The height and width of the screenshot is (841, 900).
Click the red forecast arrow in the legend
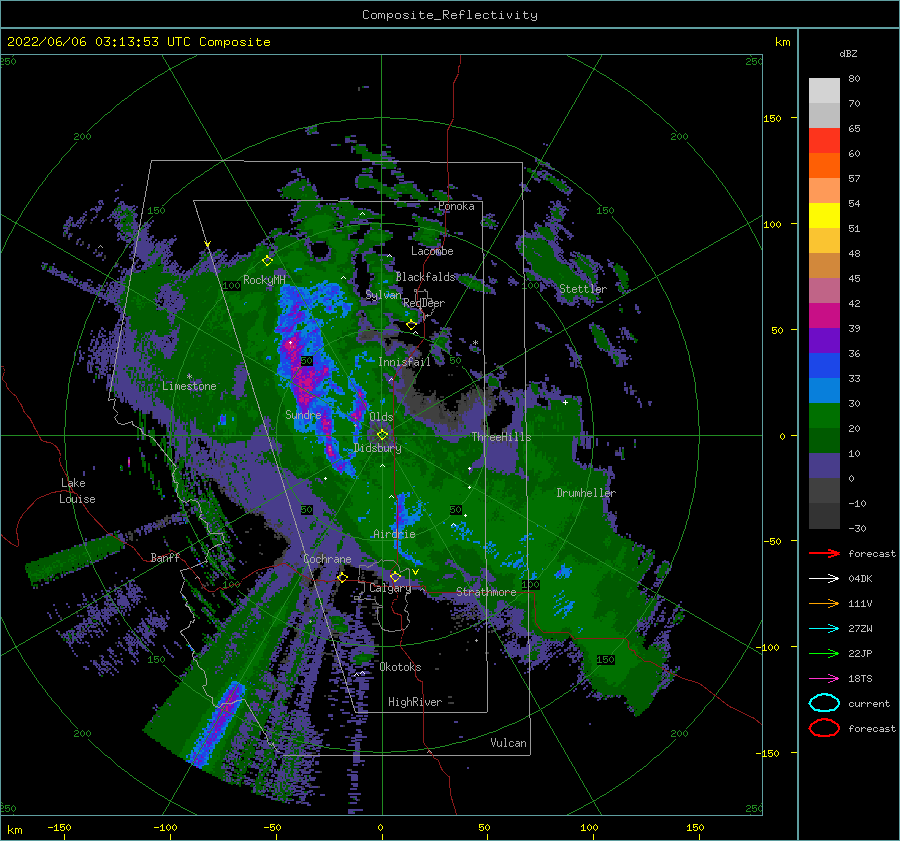tap(824, 553)
